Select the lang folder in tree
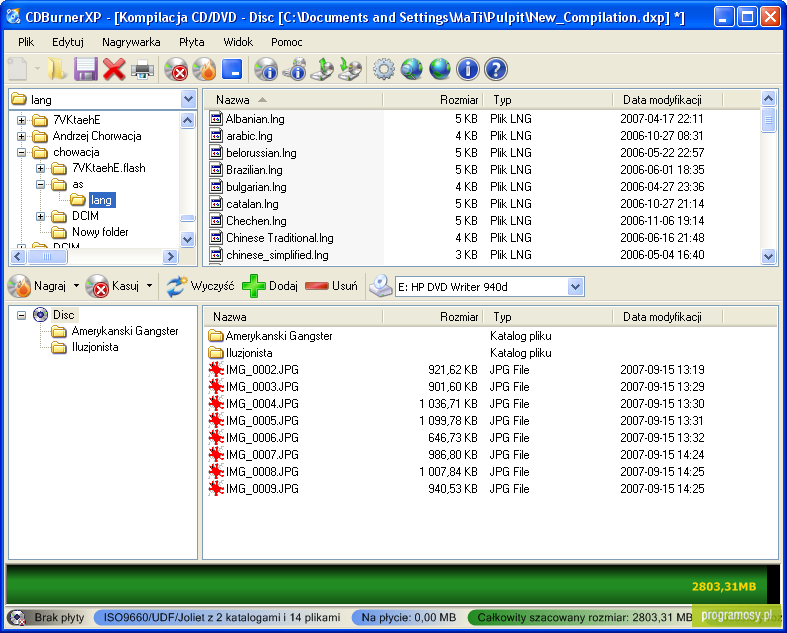 [102, 200]
